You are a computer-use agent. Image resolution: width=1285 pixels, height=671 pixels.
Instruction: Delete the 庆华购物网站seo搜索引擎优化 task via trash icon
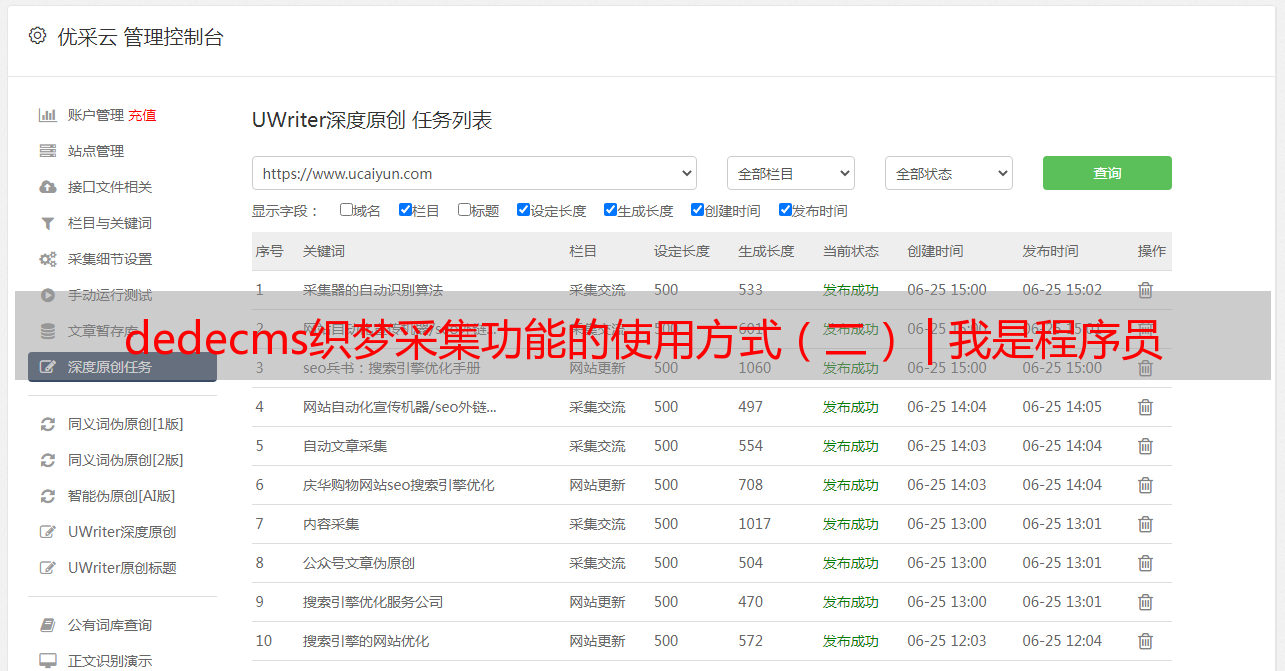click(x=1146, y=485)
